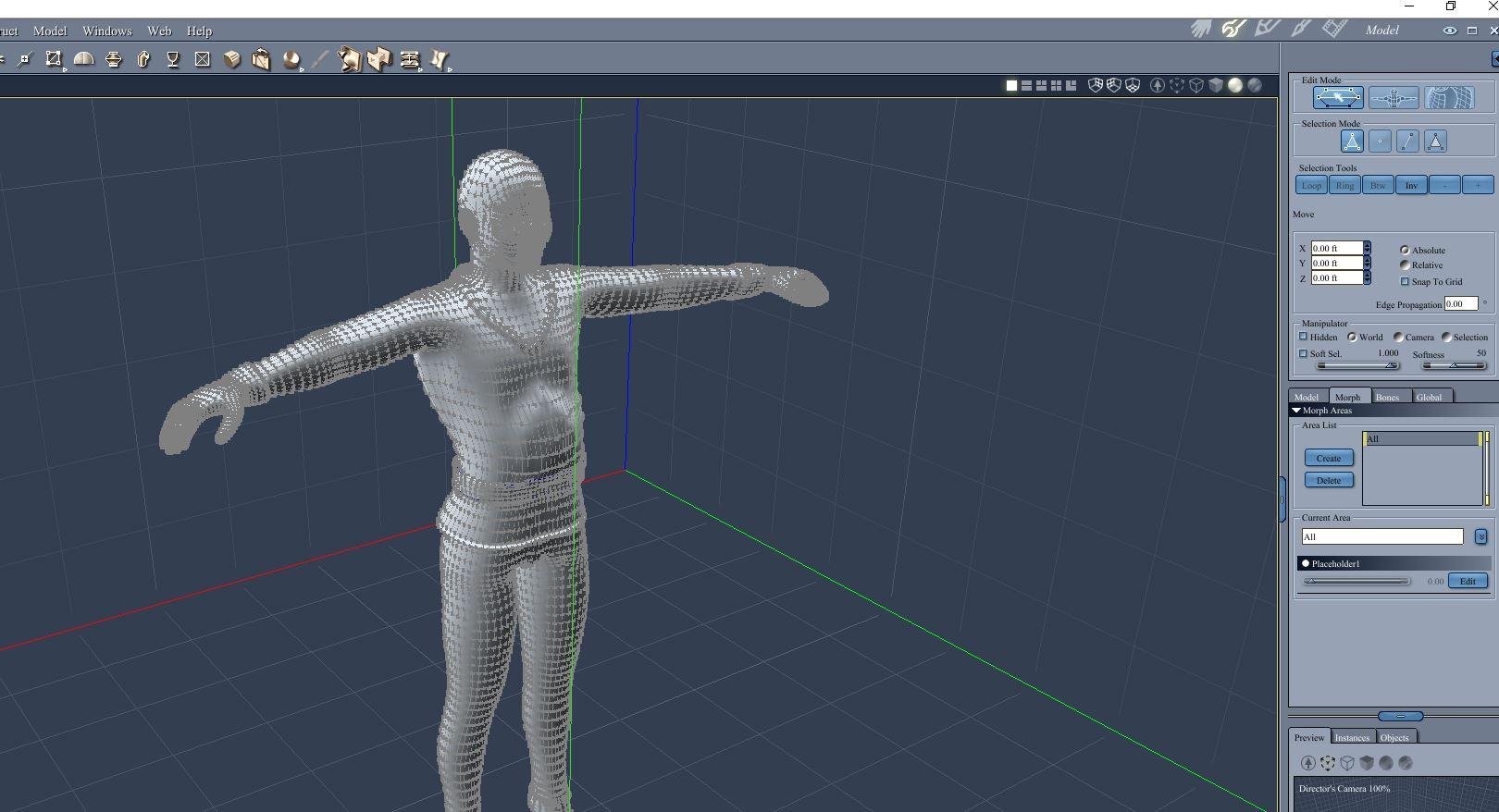Viewport: 1499px width, 812px height.
Task: Switch viewport to textured sphere display
Action: coord(1255,85)
